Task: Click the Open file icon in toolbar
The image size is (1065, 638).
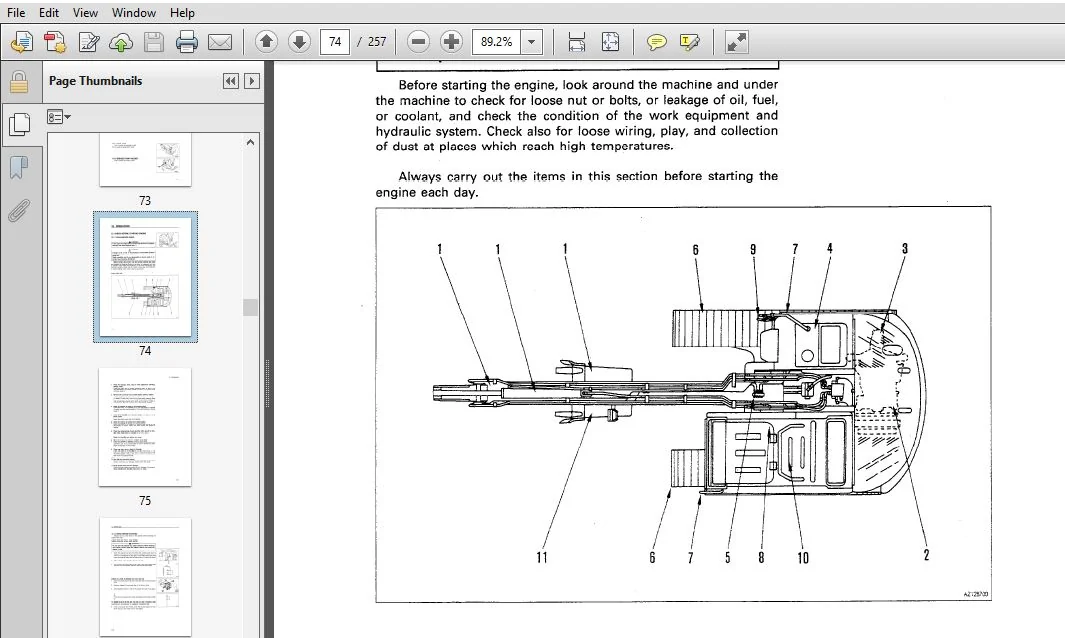Action: pyautogui.click(x=22, y=42)
